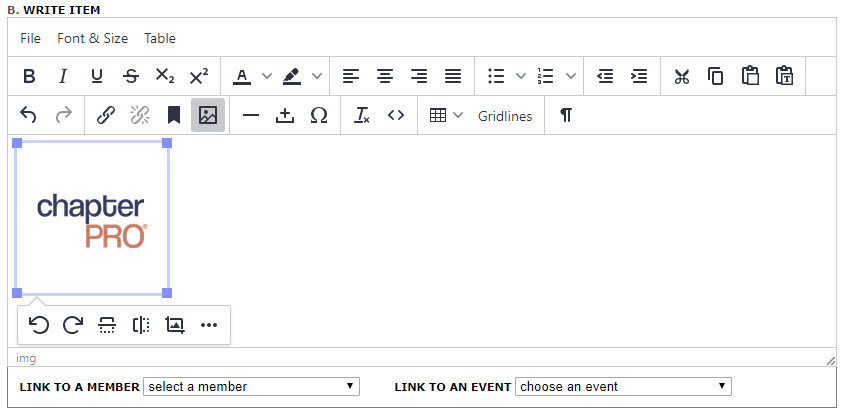Redo edit in the main toolbar
851x415 pixels.
coord(63,116)
